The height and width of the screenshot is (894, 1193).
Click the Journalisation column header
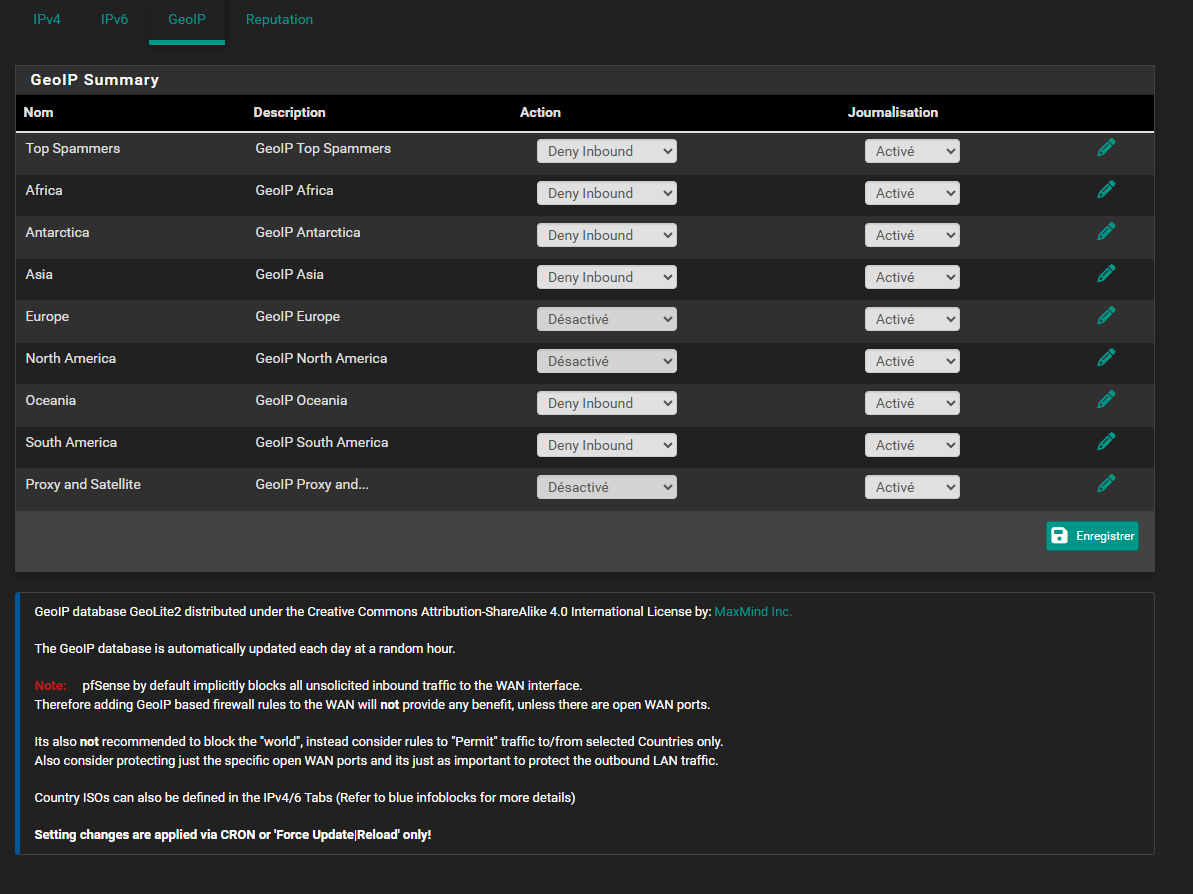(892, 113)
